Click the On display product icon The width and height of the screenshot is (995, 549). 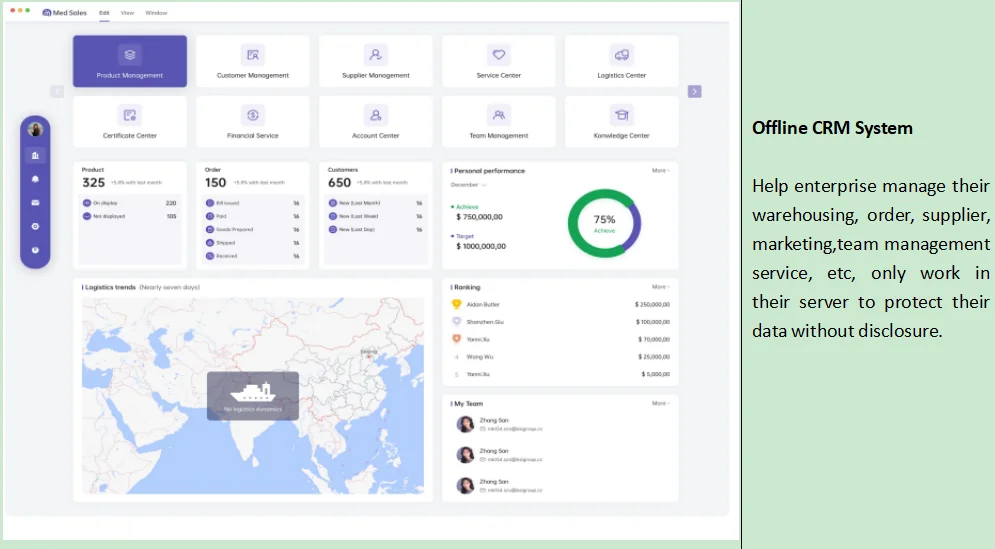[87, 203]
